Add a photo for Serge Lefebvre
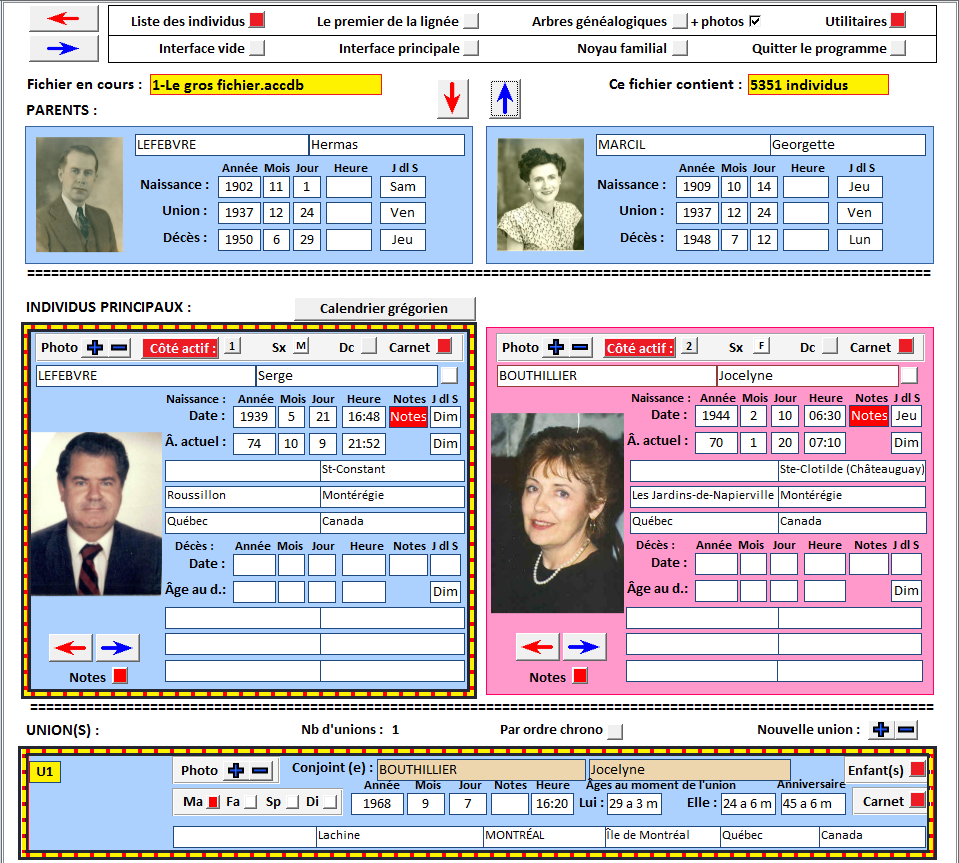This screenshot has width=959, height=863. pos(95,347)
